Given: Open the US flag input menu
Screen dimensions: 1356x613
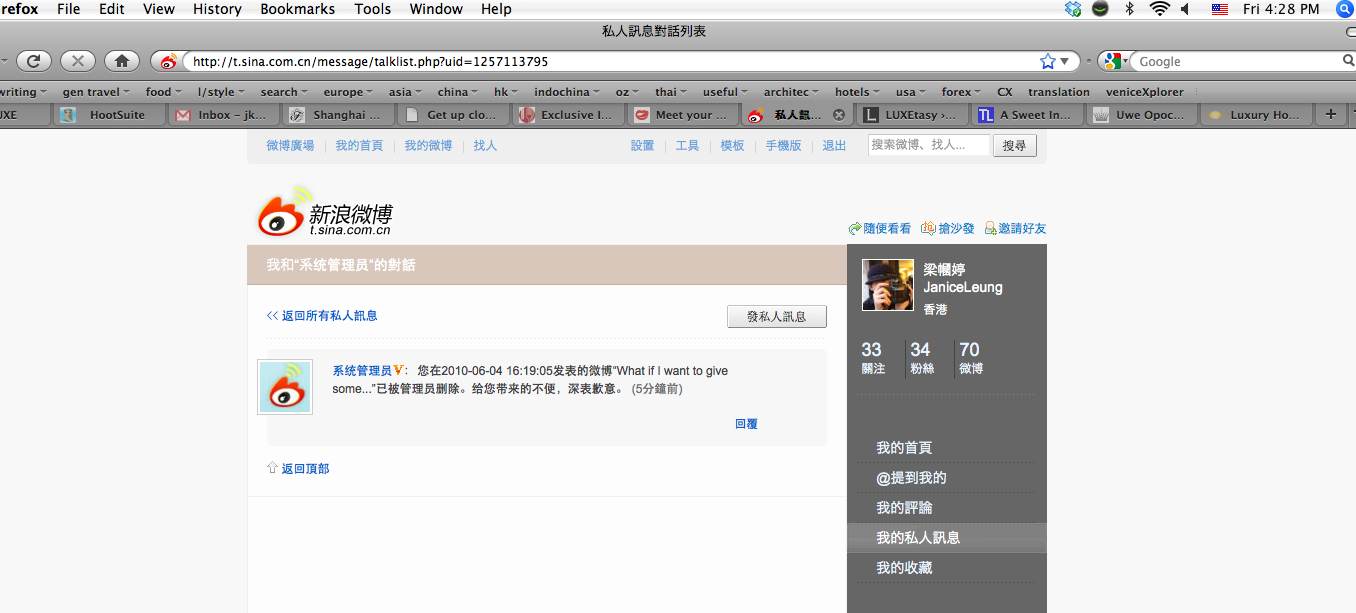Looking at the screenshot, I should click(1219, 9).
